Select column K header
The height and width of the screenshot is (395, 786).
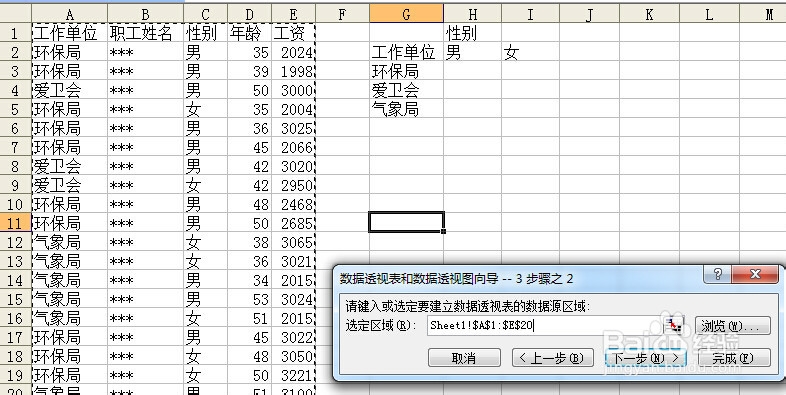649,14
